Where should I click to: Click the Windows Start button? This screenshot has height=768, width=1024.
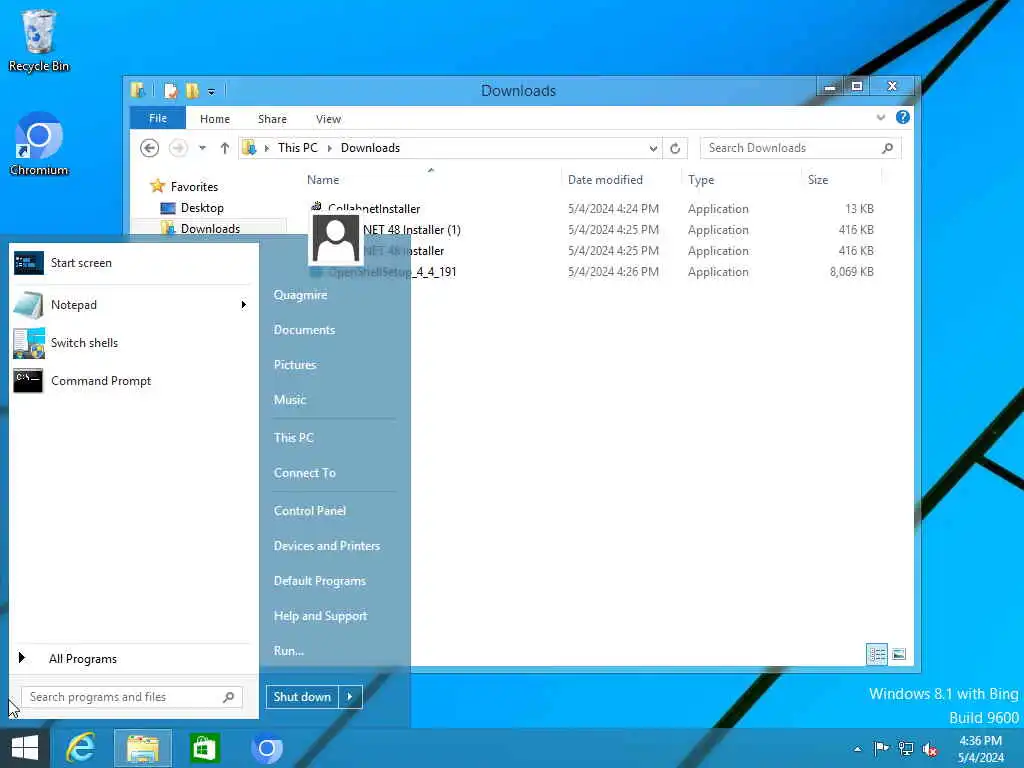[x=25, y=748]
